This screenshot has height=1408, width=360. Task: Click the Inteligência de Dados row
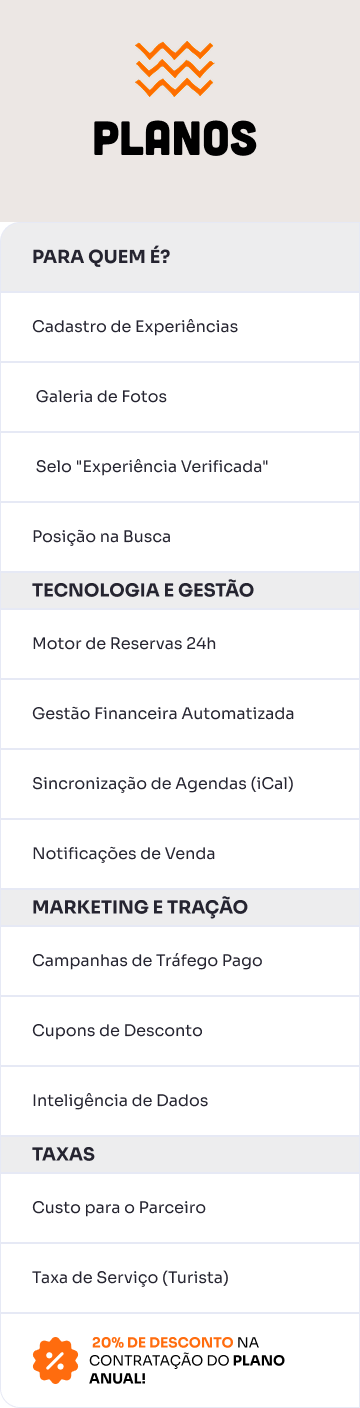click(180, 1101)
